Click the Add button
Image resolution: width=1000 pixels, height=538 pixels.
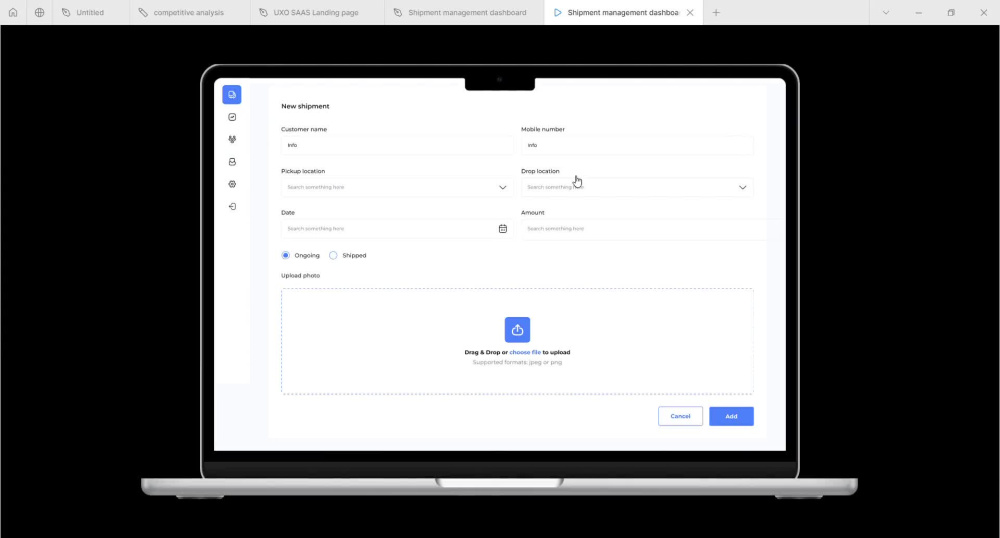(732, 416)
